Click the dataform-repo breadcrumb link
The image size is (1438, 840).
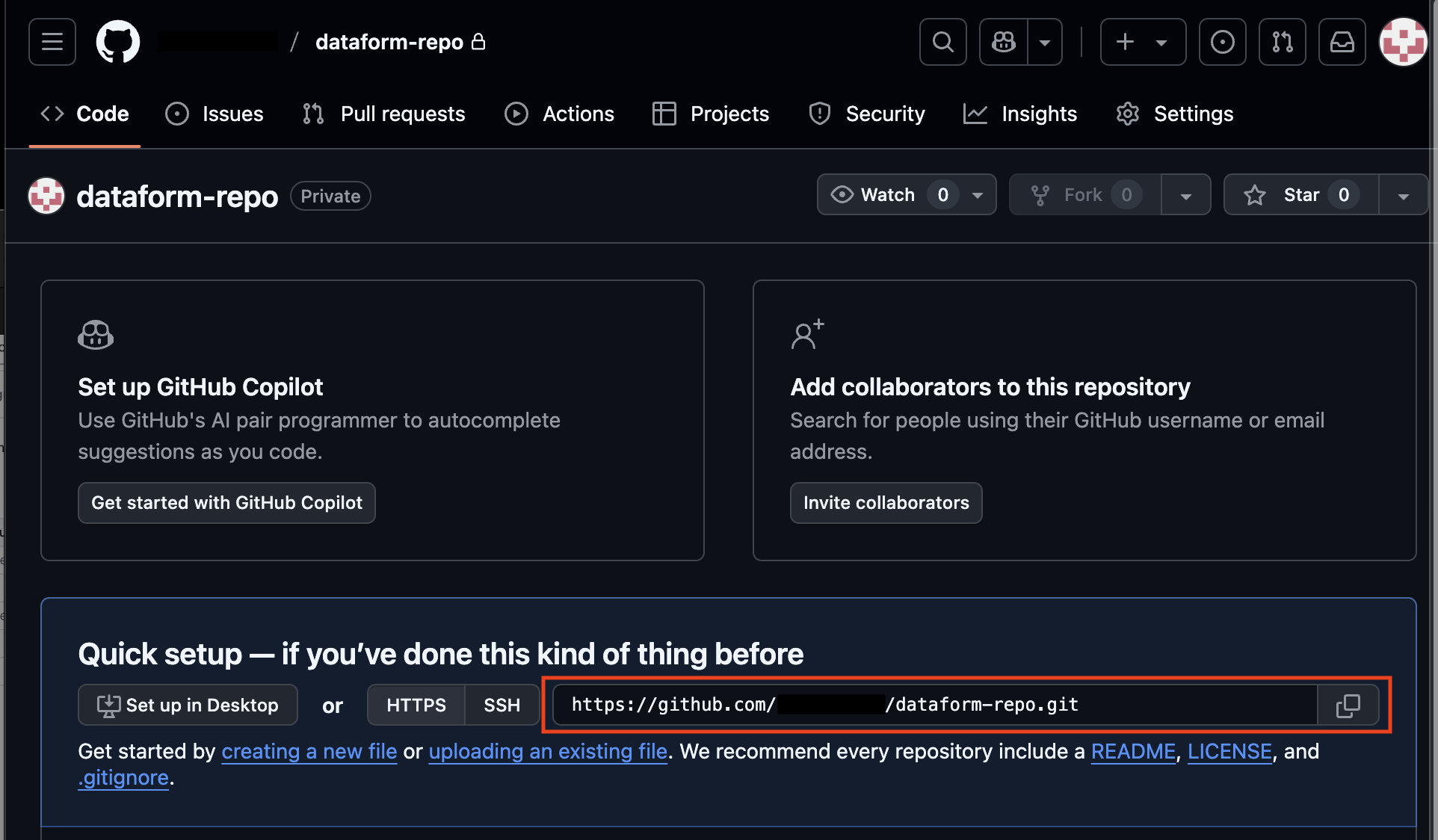pyautogui.click(x=389, y=42)
